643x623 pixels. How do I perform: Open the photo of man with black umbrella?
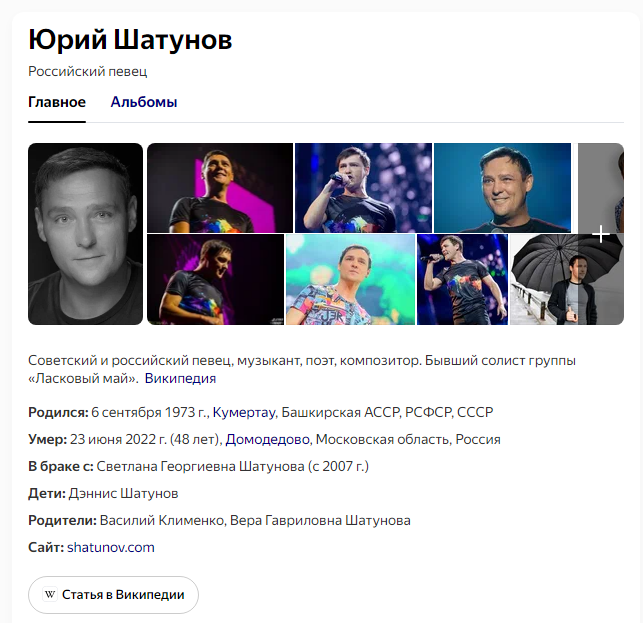tap(566, 280)
